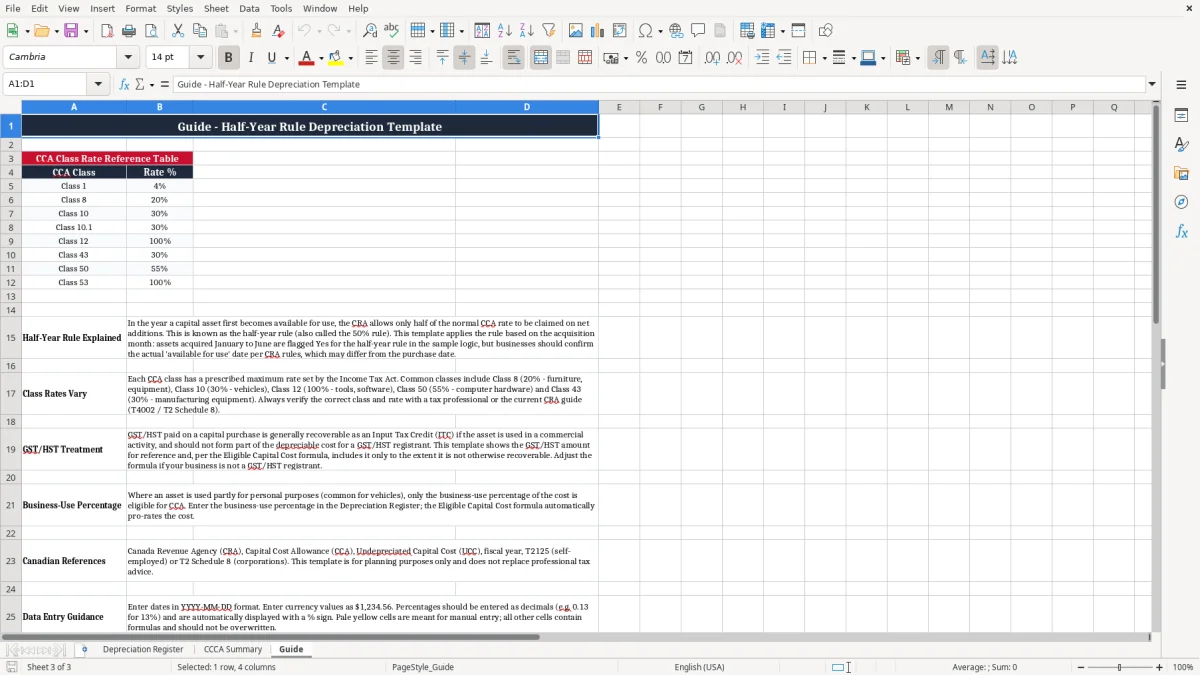1200x675 pixels.
Task: Open sidebar Properties panel
Action: point(1181,115)
